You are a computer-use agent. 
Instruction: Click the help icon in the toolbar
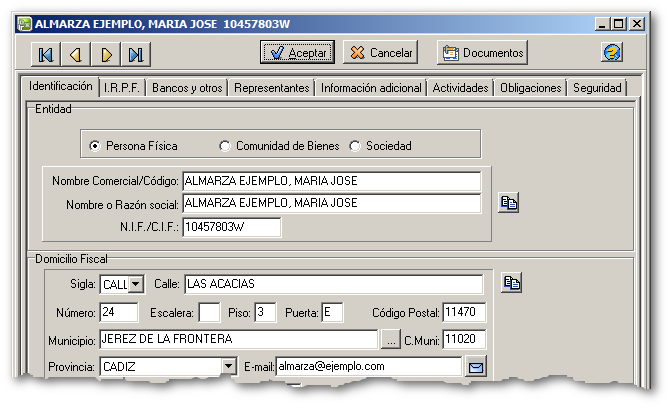(x=612, y=52)
